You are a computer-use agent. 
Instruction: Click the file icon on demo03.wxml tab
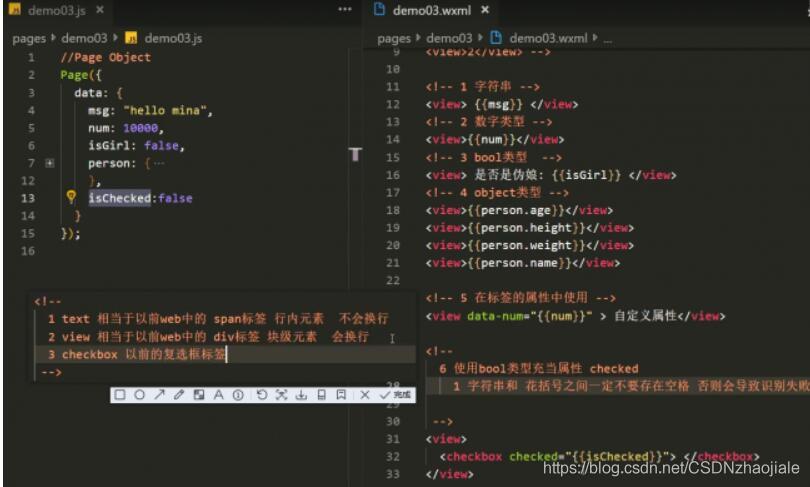[x=380, y=9]
